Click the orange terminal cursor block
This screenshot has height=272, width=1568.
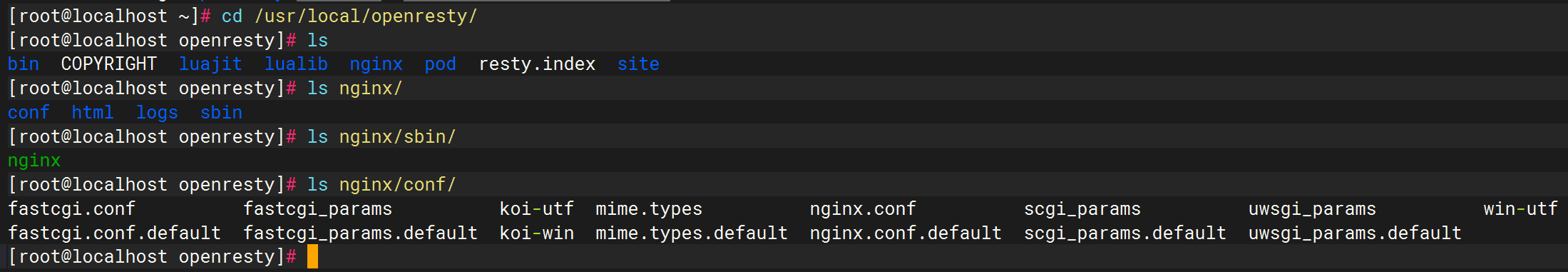click(x=312, y=256)
